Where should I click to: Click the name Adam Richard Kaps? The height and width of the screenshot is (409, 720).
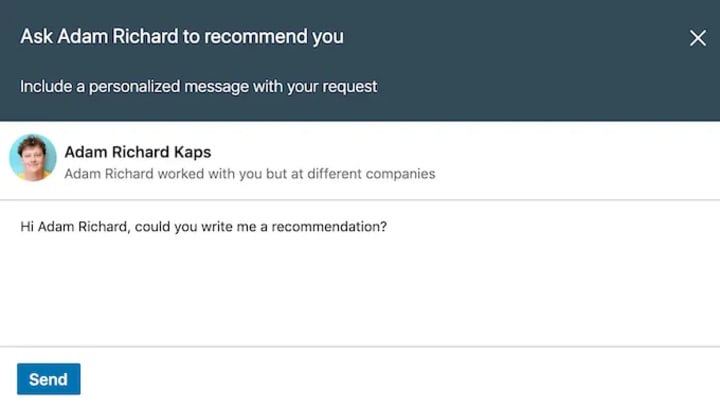point(137,152)
